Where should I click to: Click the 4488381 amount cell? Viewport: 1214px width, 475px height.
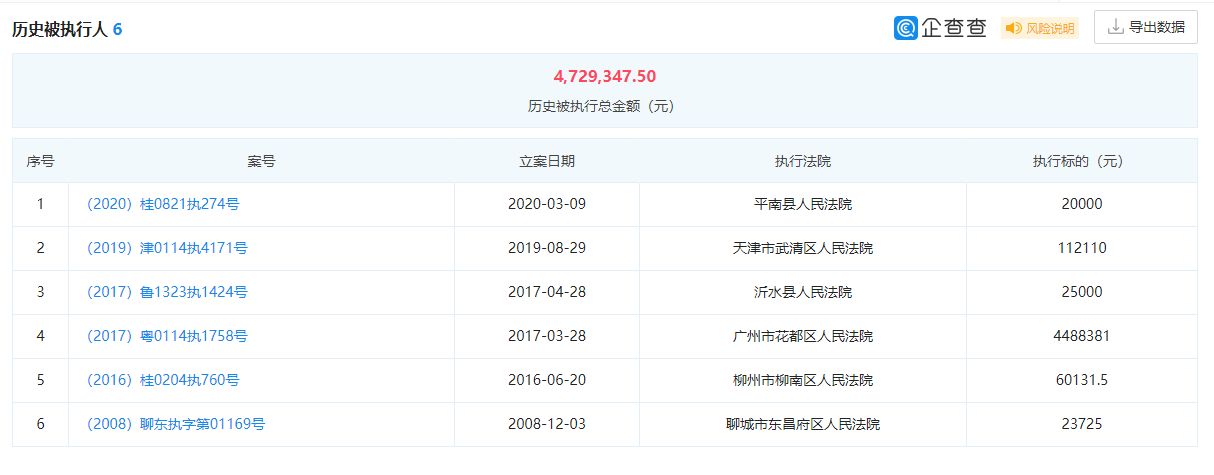tap(1081, 336)
